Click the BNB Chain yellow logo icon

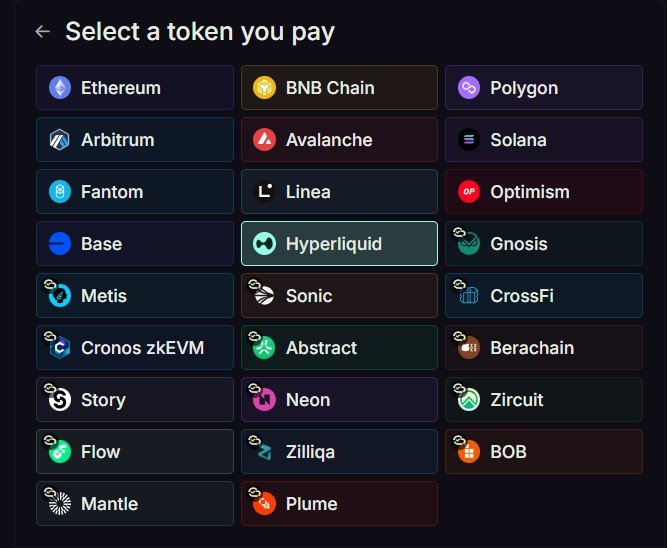click(265, 88)
